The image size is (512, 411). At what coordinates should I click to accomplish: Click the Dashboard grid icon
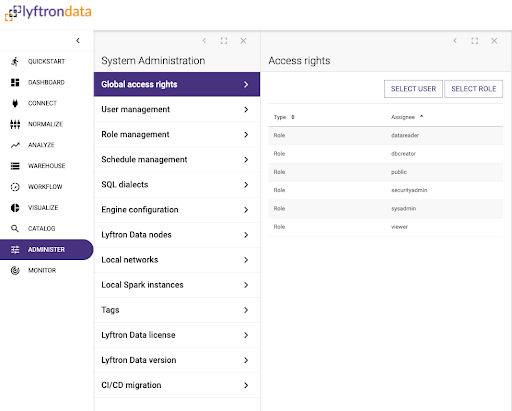pos(15,82)
